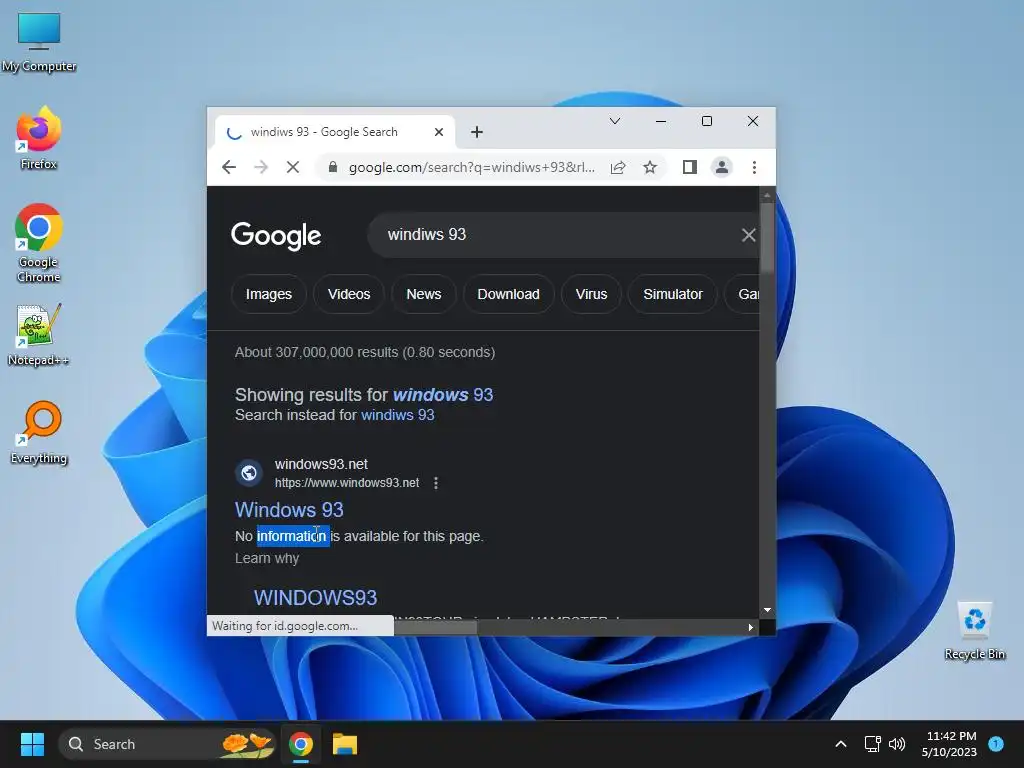Open the corrected 'windows 93' link
1024x768 pixels.
pyautogui.click(x=443, y=395)
